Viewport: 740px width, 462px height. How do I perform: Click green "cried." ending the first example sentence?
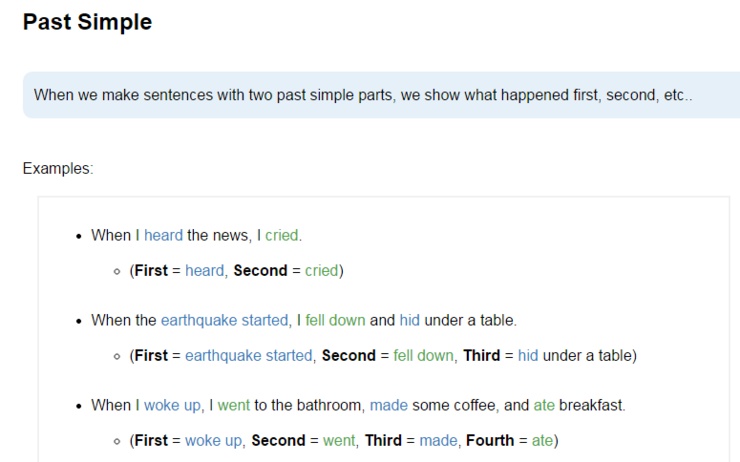[283, 236]
